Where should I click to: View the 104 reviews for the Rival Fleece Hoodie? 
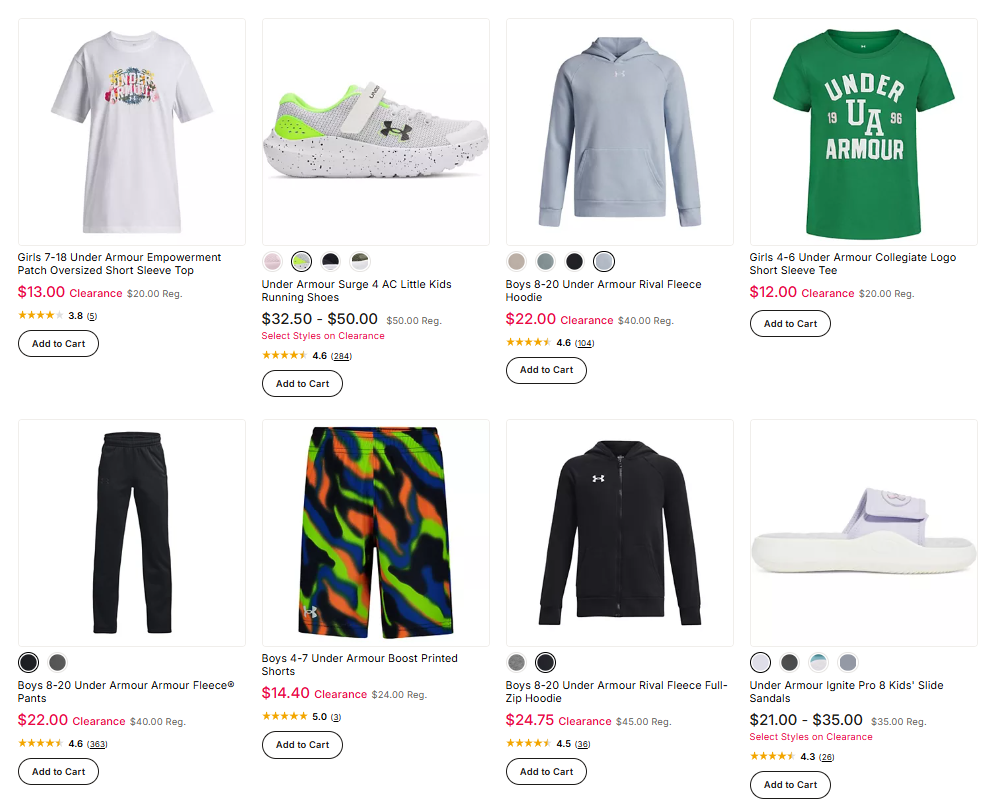click(x=585, y=342)
